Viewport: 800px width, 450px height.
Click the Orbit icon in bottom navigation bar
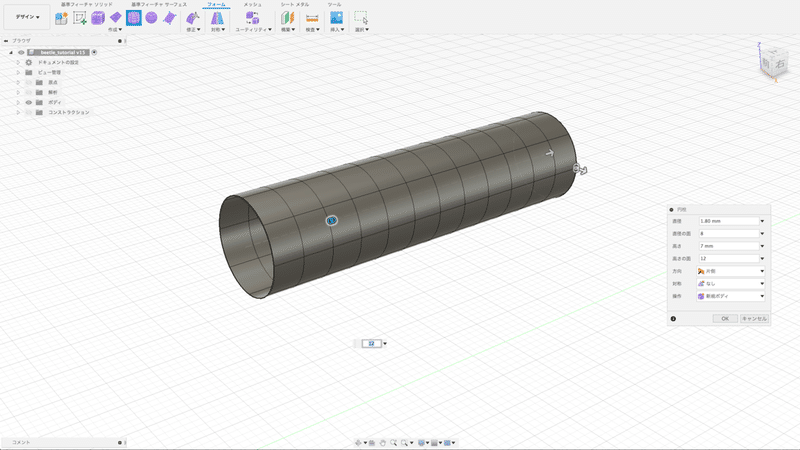358,443
